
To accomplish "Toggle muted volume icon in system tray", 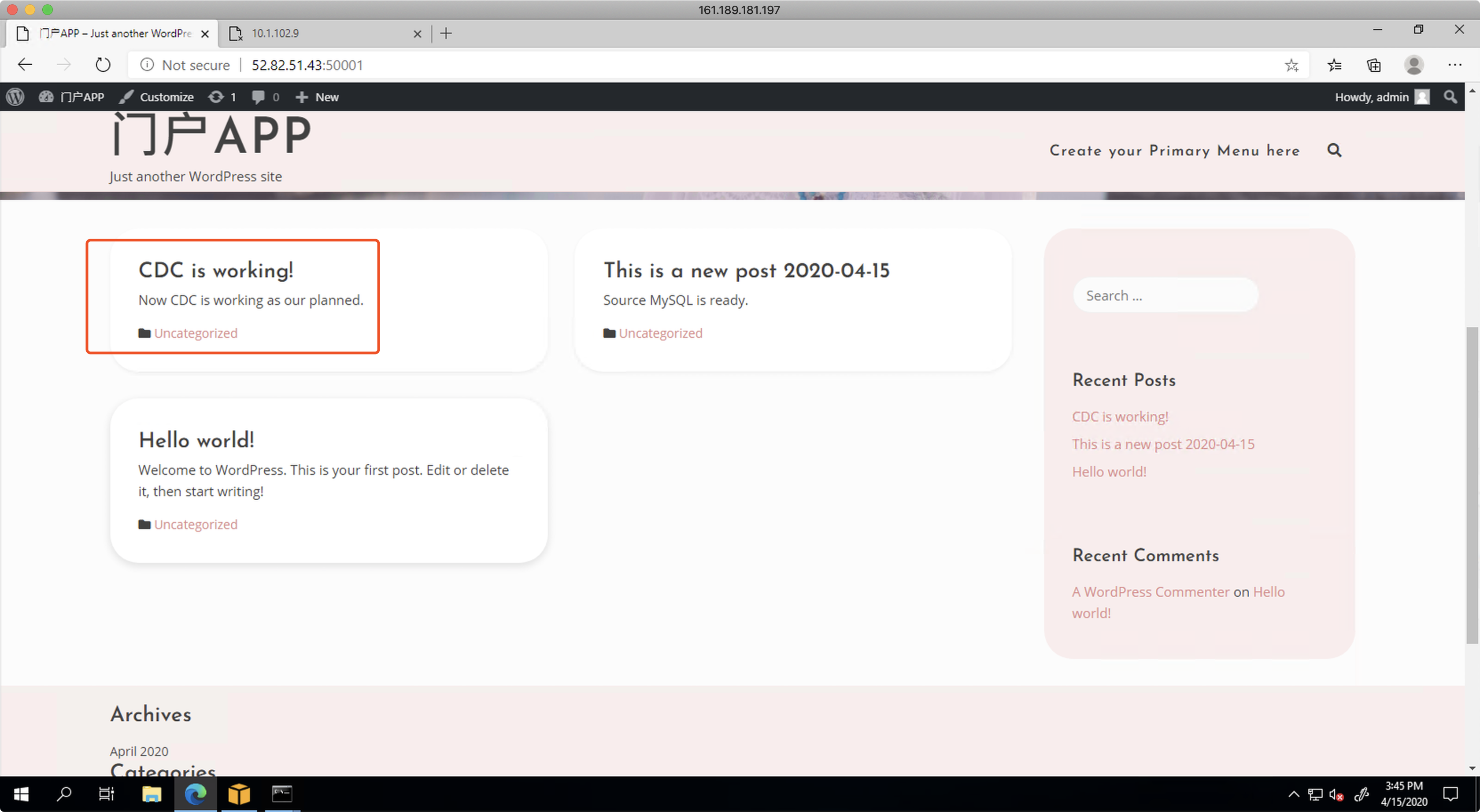I will (x=1335, y=795).
